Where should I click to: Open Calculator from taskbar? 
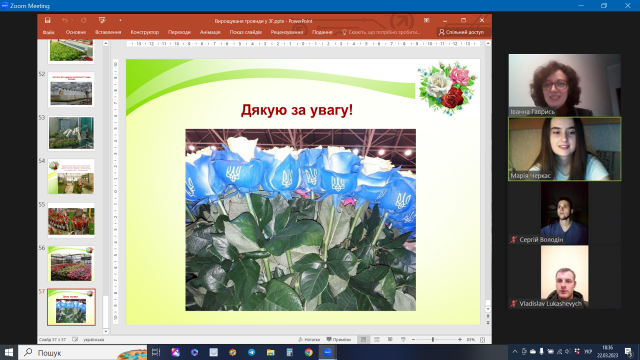[289, 352]
